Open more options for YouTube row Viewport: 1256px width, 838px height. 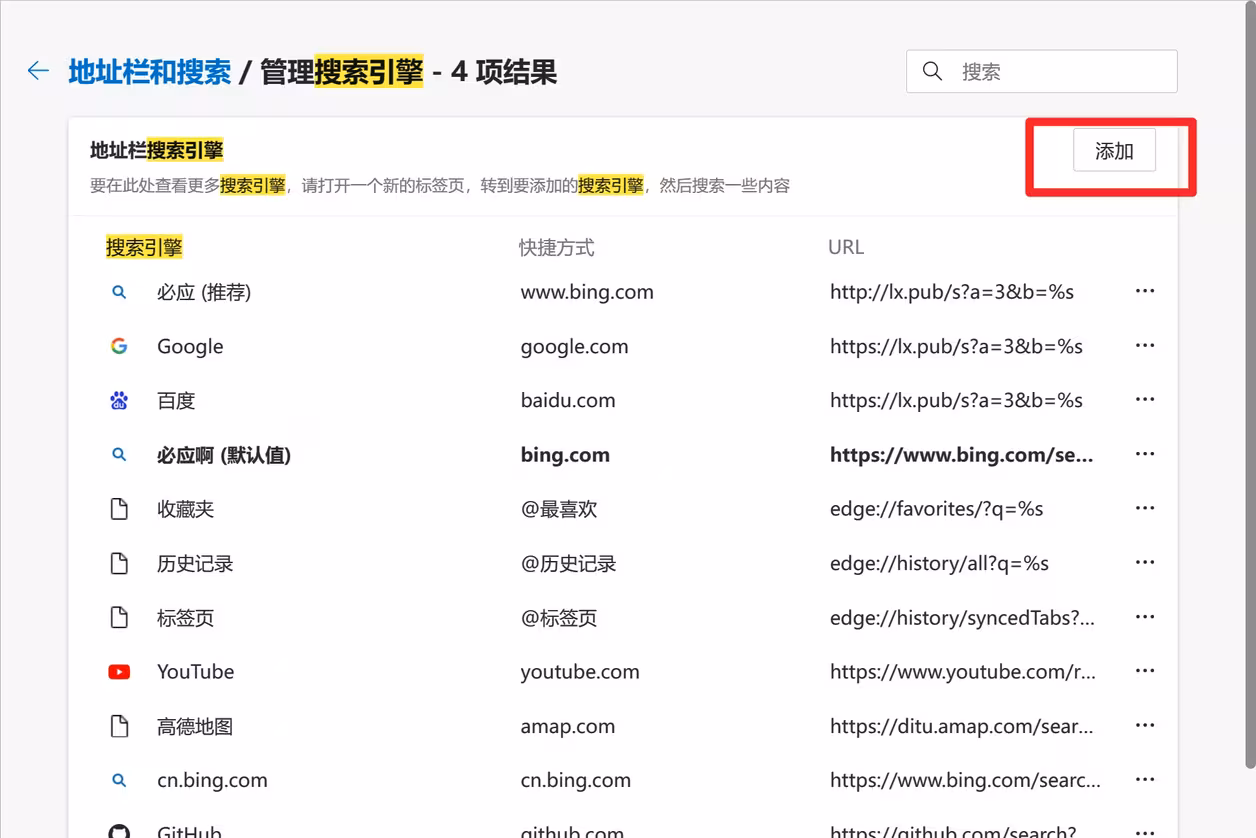point(1145,671)
